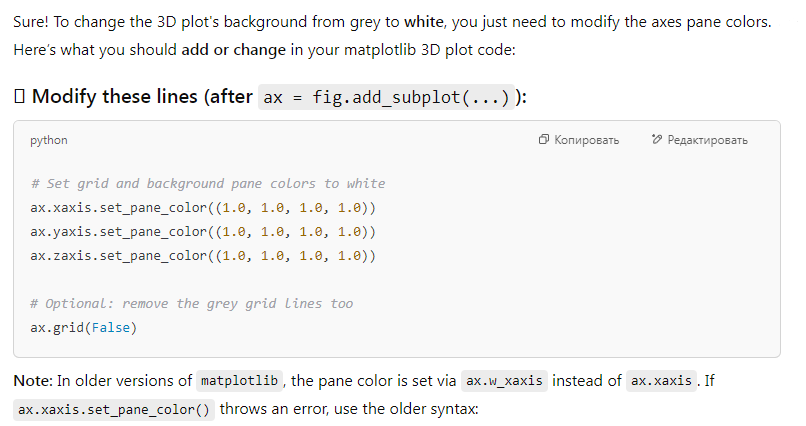
Task: Click inline ax.xaxis.set_pane_color() code chip
Action: [x=114, y=410]
